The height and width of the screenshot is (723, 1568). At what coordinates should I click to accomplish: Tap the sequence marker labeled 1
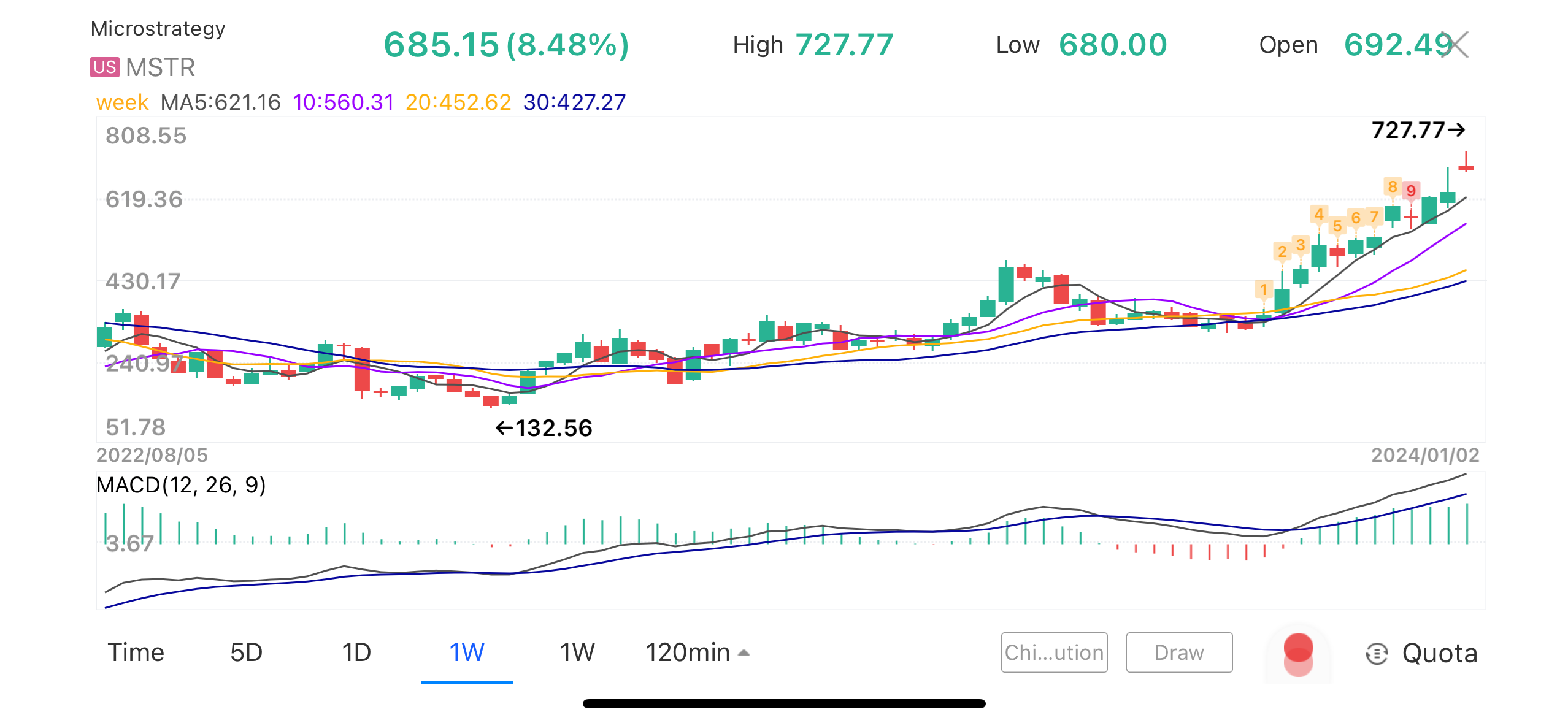tap(1263, 289)
